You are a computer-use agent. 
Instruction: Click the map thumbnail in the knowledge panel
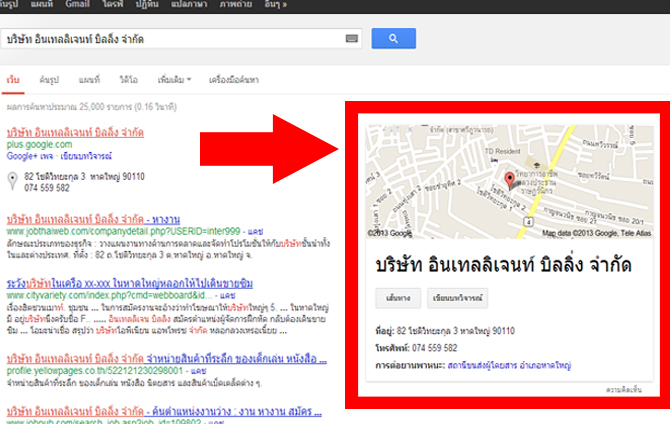point(509,182)
